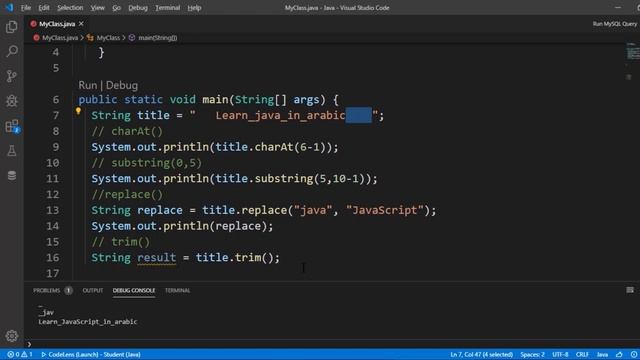This screenshot has height=360, width=640.
Task: Click the Run CodeLens link above main
Action: point(88,85)
